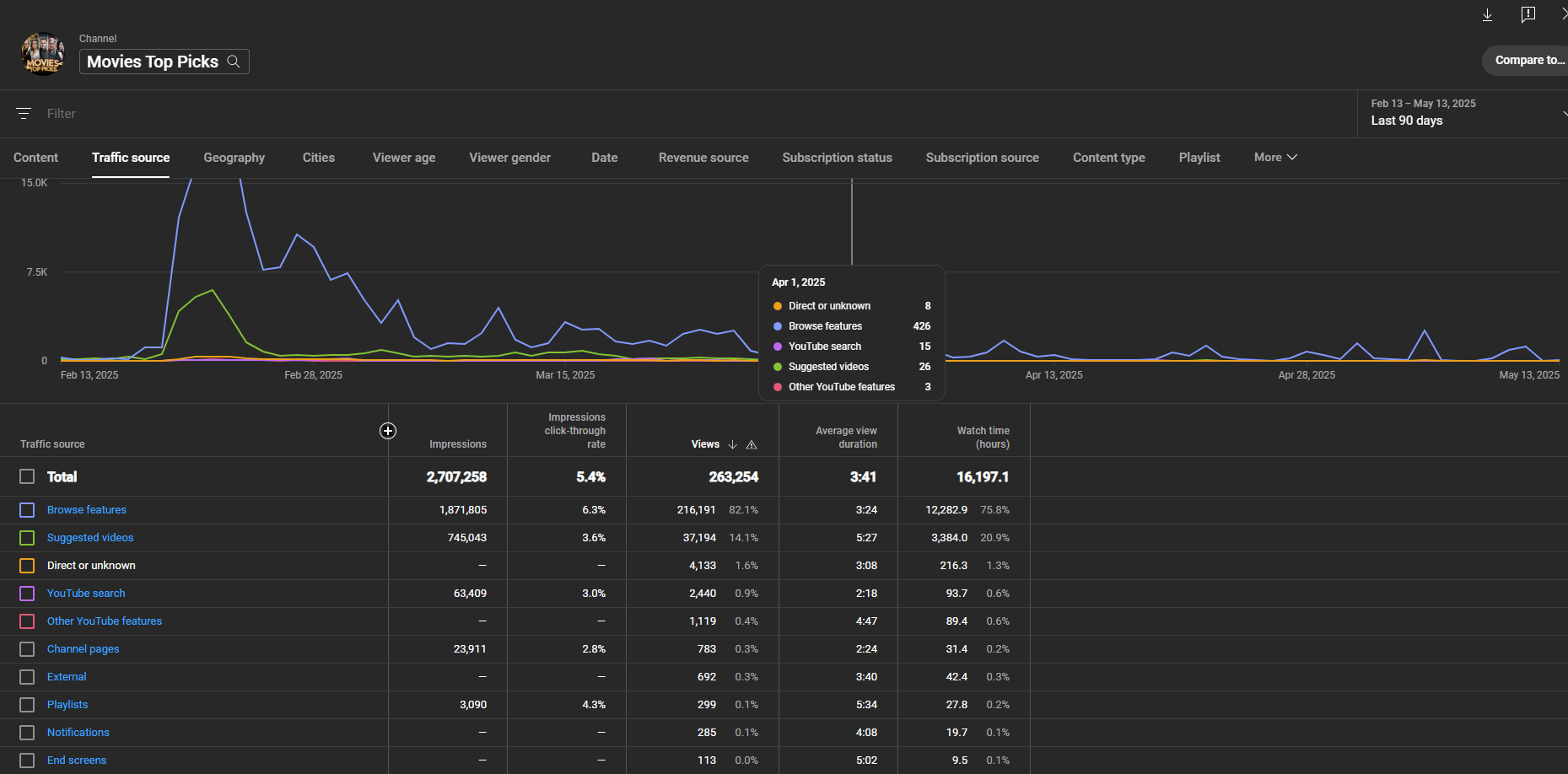Open the Movies Top Picks channel selector
This screenshot has width=1568, height=774.
pyautogui.click(x=164, y=62)
